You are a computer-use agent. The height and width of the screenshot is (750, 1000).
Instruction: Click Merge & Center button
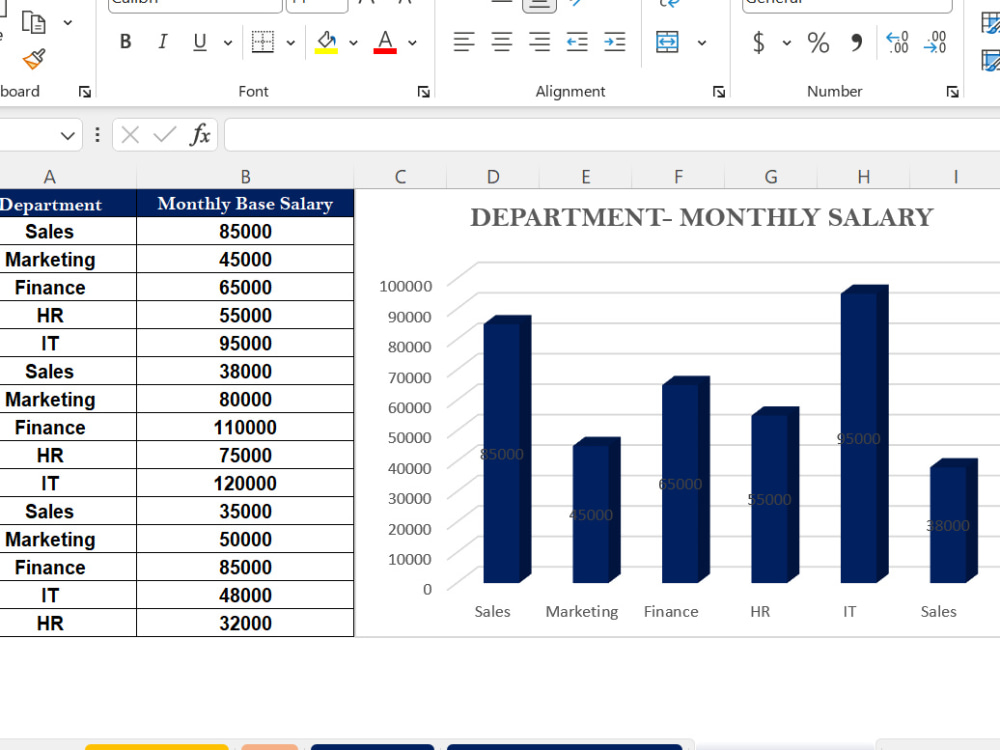(667, 42)
